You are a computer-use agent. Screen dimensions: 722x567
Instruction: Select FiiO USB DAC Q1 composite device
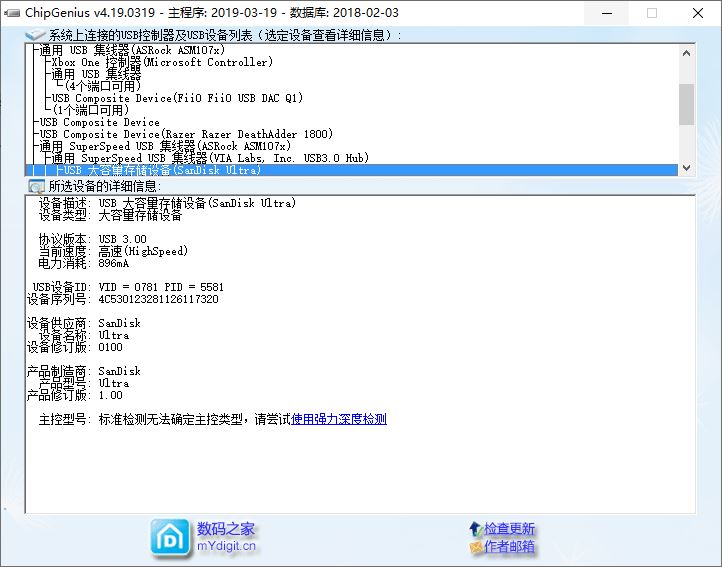pyautogui.click(x=175, y=98)
